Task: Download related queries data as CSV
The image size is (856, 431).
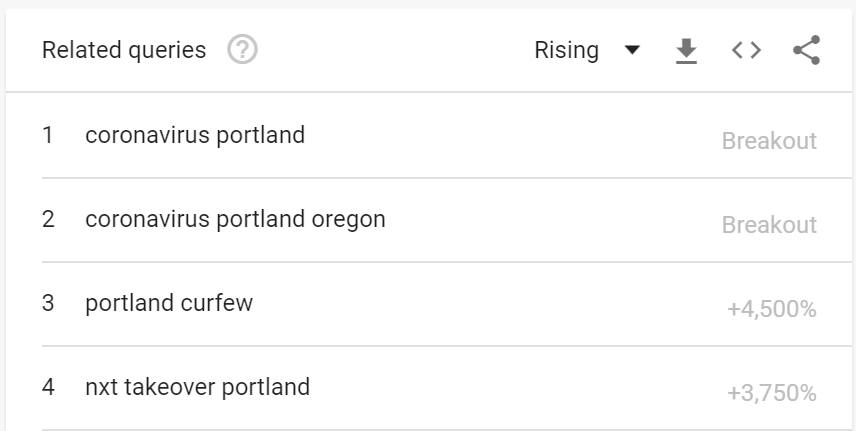Action: (686, 51)
